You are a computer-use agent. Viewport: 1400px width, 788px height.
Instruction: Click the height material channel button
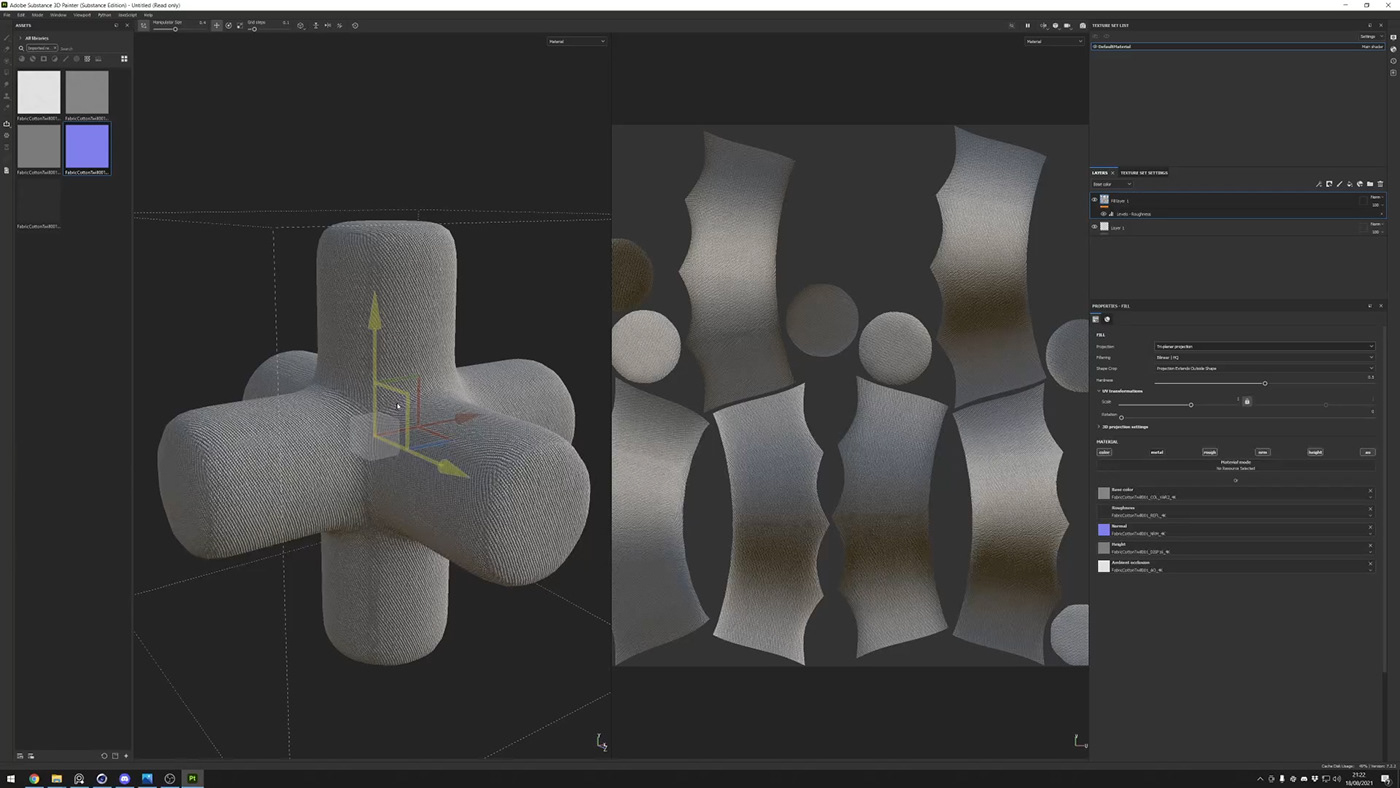pyautogui.click(x=1315, y=452)
